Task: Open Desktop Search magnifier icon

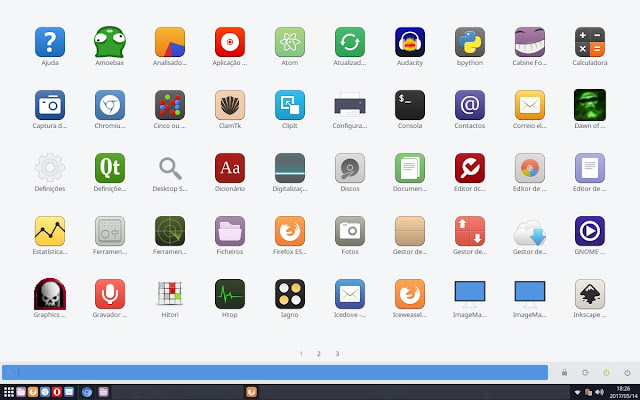Action: 170,168
